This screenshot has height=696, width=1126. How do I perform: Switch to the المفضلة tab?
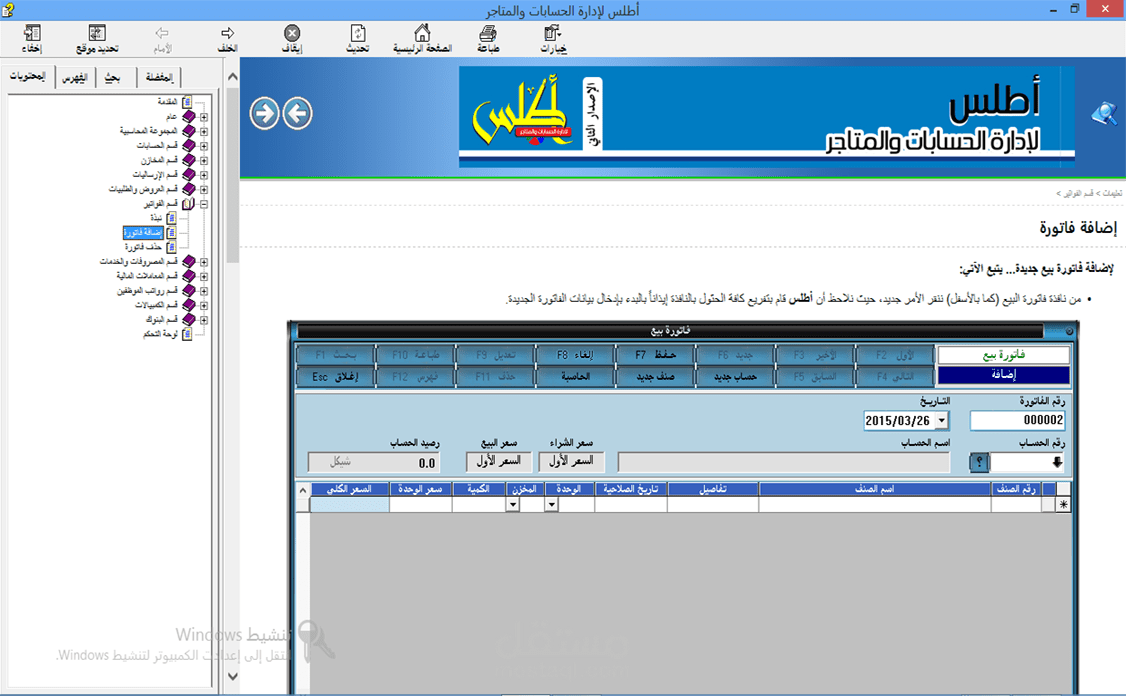click(159, 77)
